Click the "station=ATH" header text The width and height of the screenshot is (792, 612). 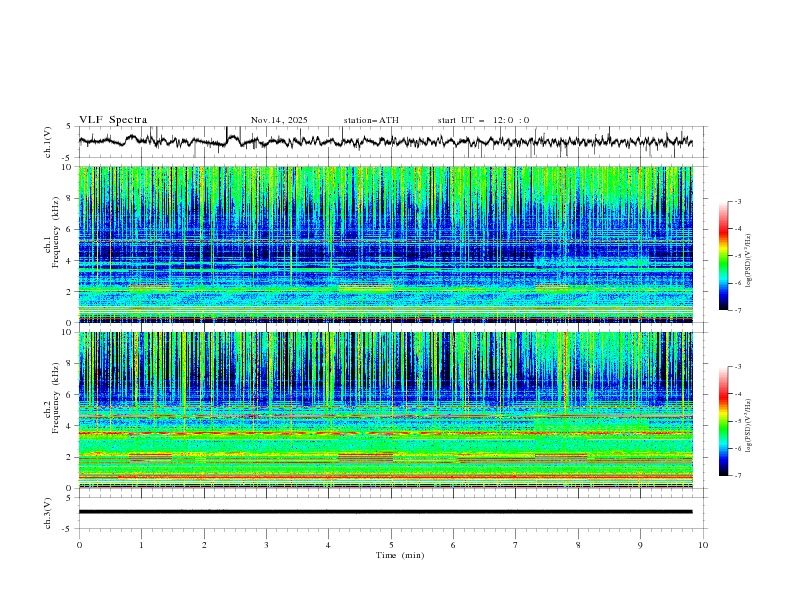[371, 120]
